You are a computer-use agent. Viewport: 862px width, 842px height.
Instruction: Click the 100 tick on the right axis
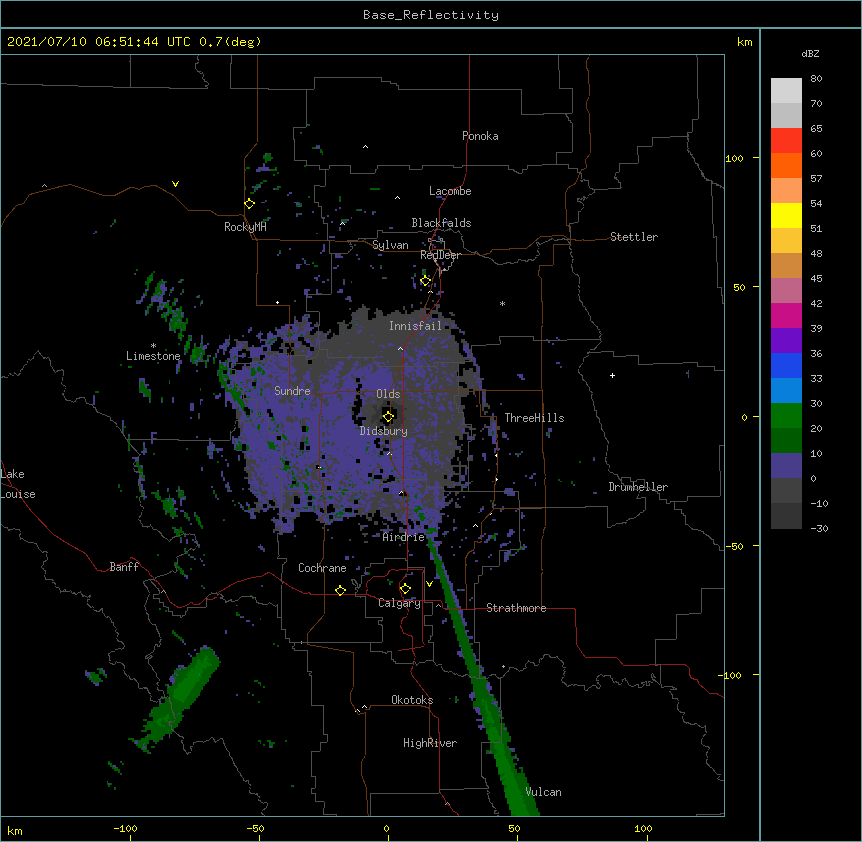734,158
